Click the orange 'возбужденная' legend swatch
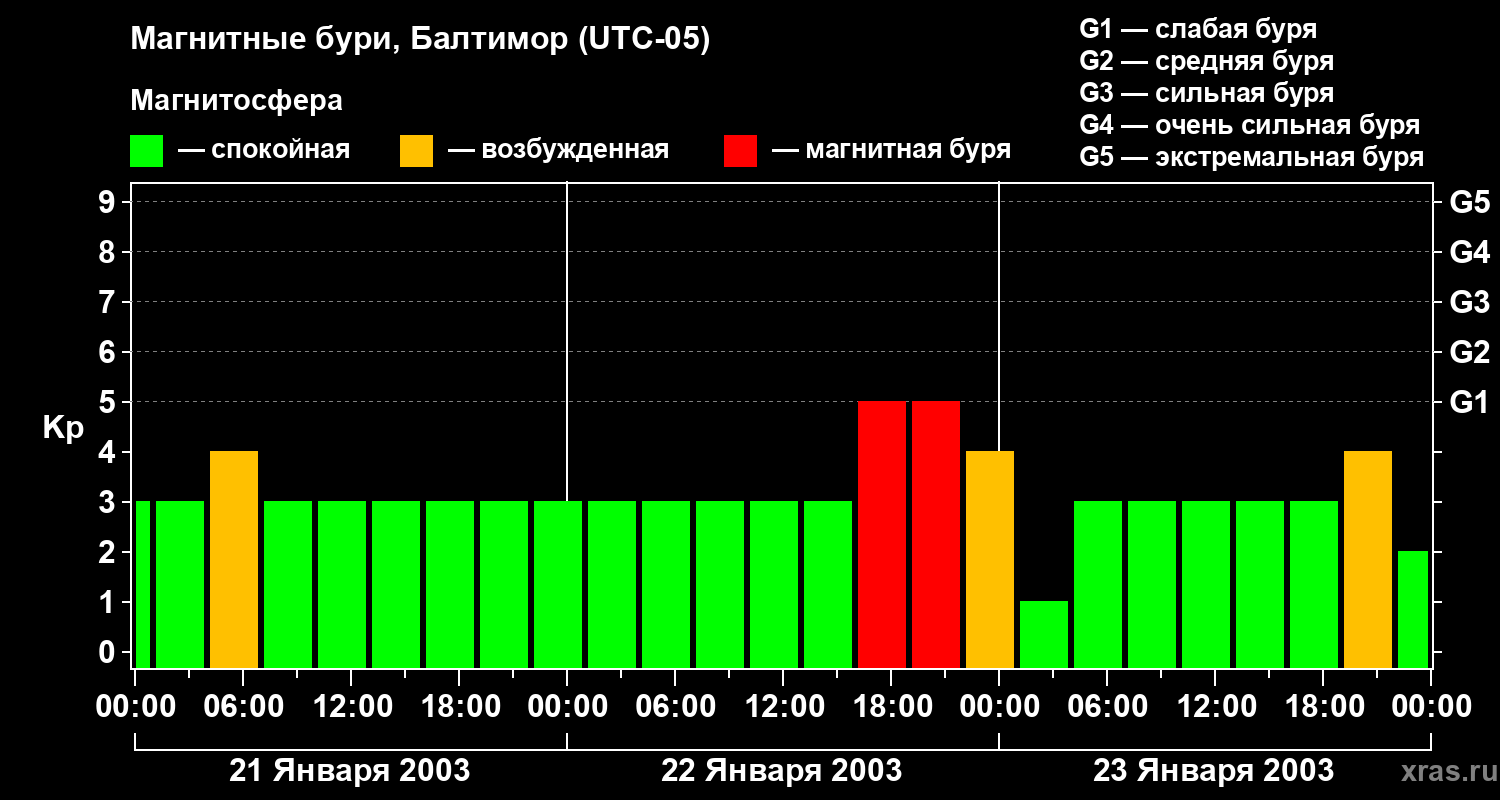 (x=416, y=151)
